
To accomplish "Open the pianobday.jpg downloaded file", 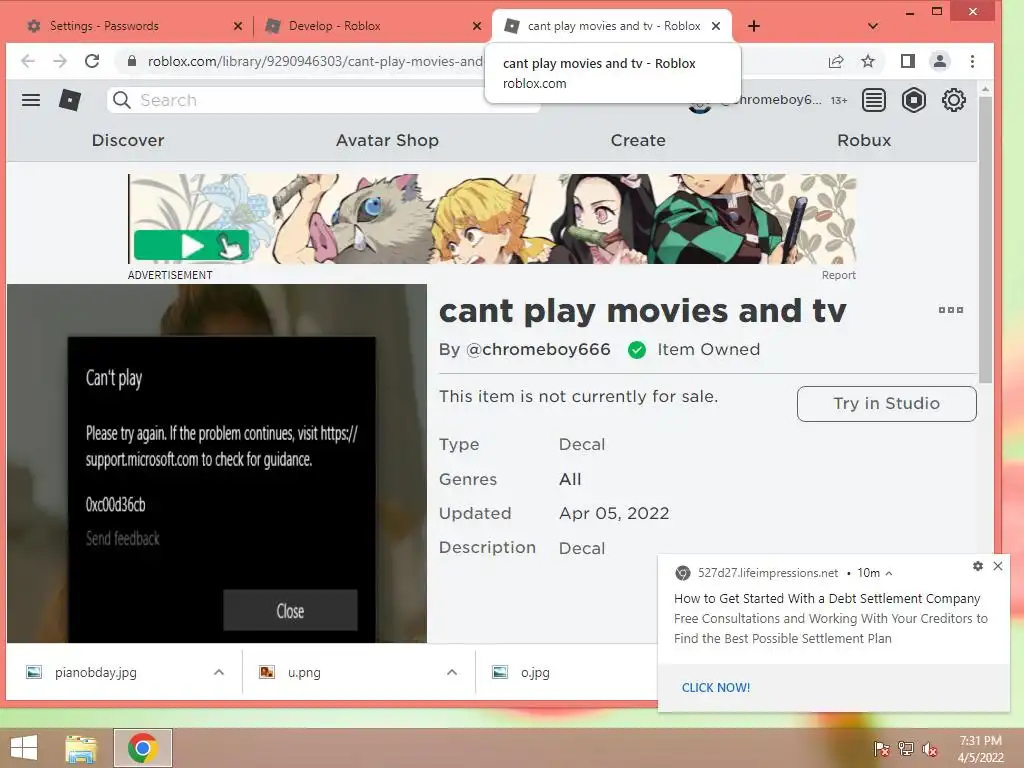I will click(96, 672).
